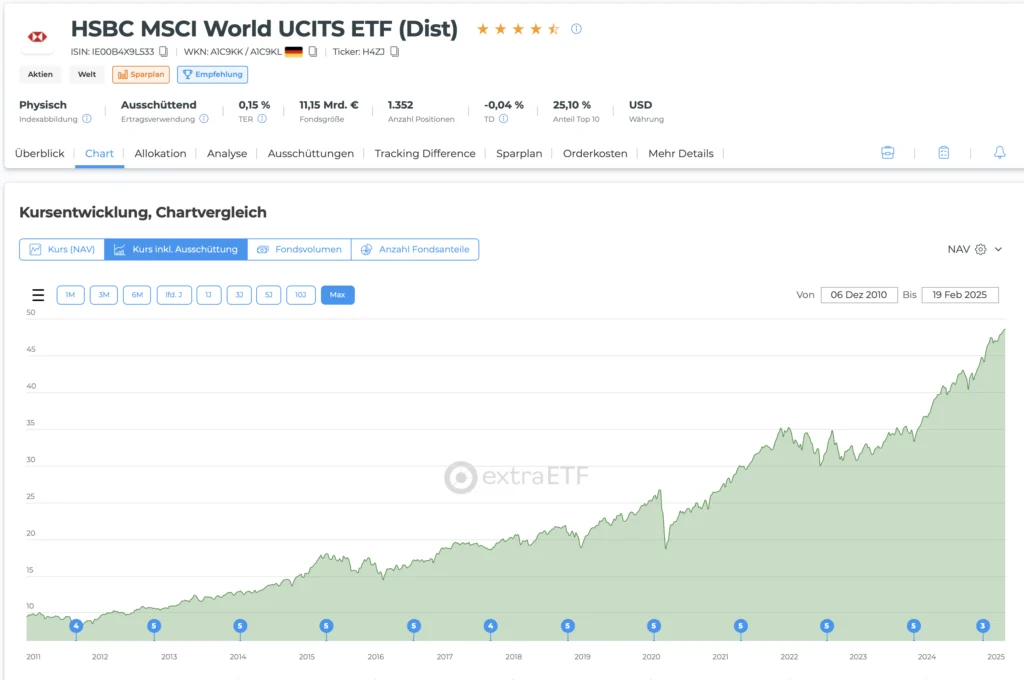Screen dimensions: 1024x680
Task: Open the Sparplan tab
Action: (519, 154)
